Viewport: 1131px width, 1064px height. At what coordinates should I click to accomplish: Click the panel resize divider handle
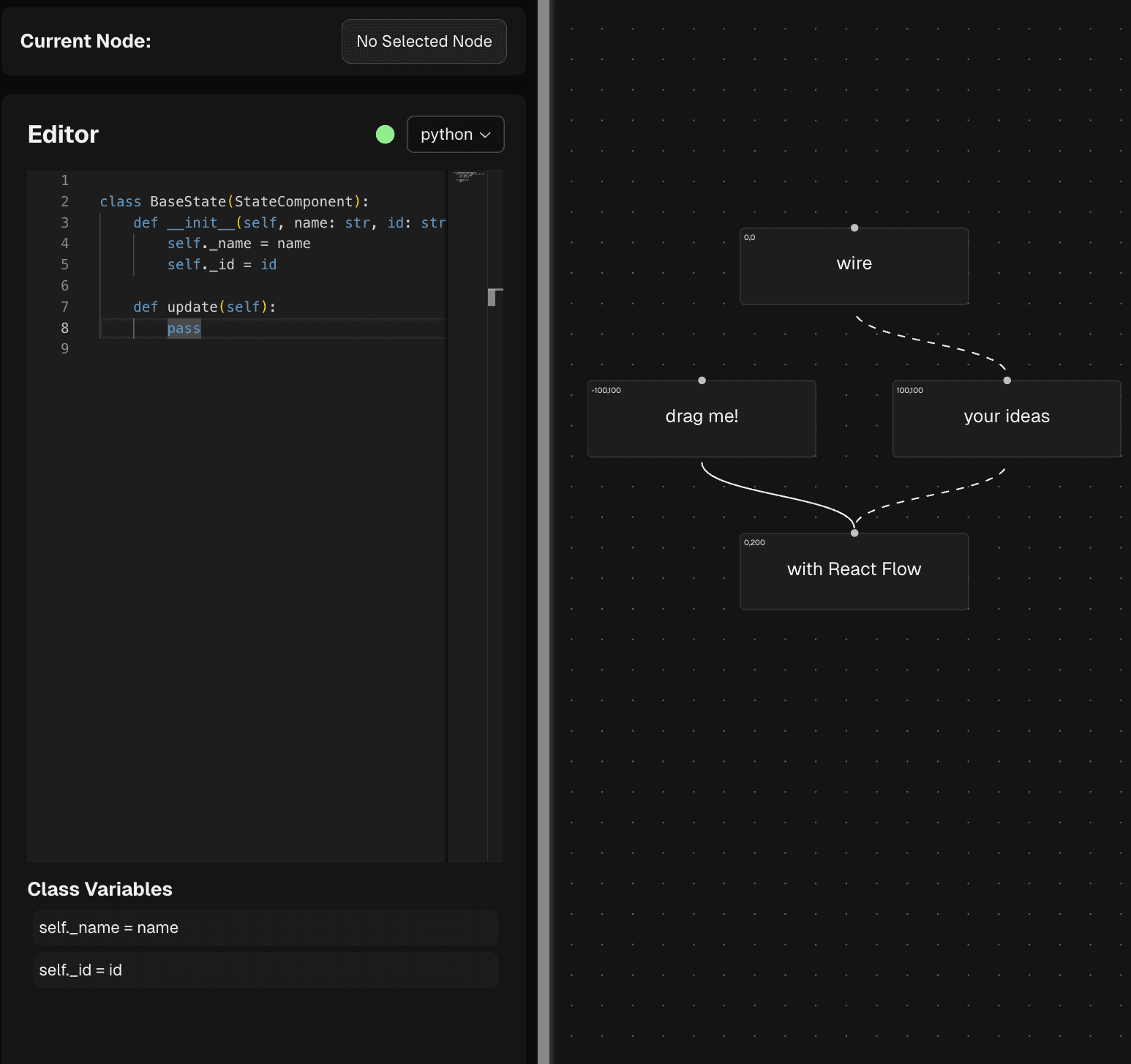click(x=544, y=532)
